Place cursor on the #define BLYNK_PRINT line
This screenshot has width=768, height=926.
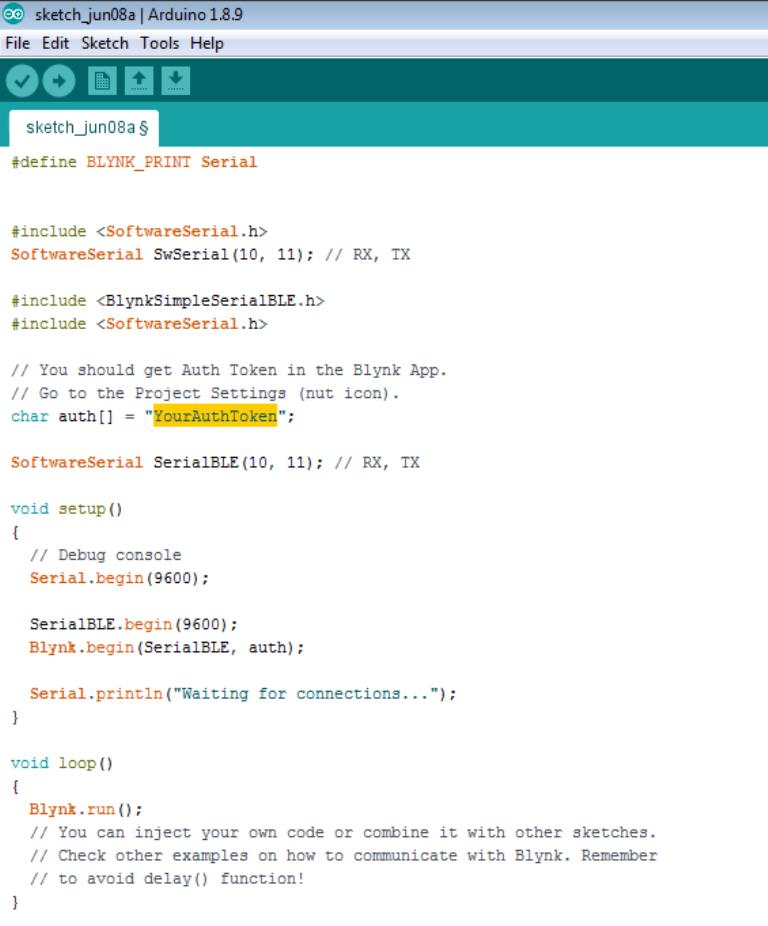[x=134, y=162]
